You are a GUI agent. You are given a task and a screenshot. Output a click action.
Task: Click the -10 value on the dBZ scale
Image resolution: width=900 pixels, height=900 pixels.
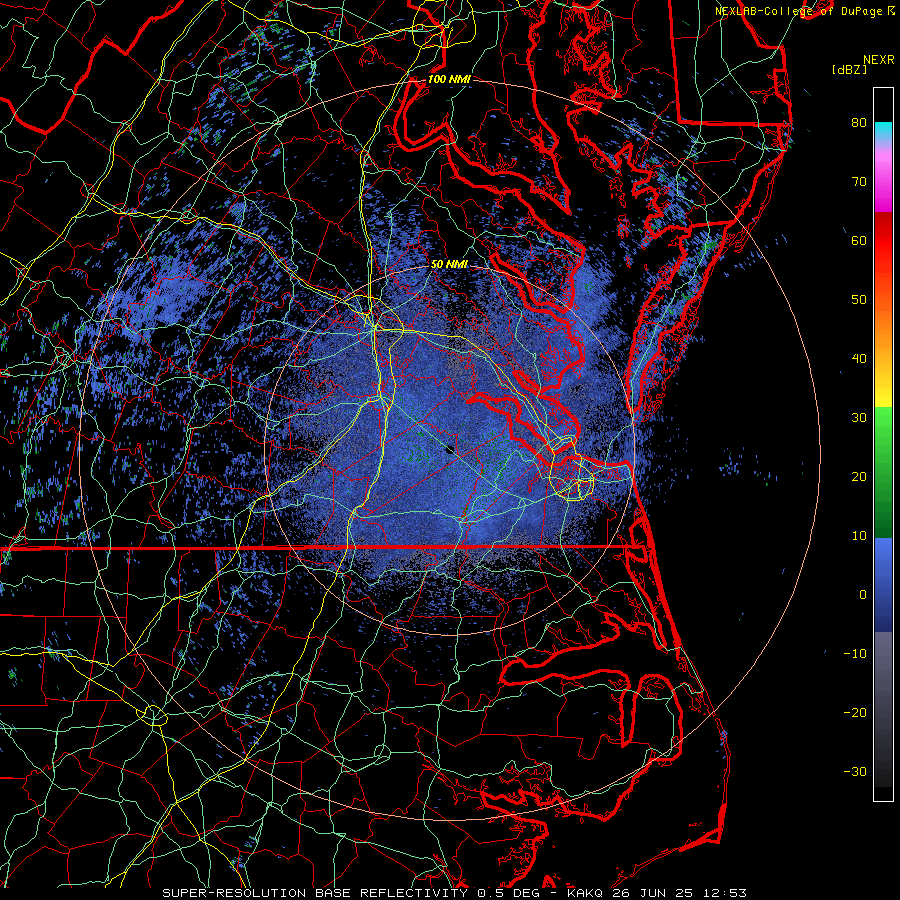(855, 654)
